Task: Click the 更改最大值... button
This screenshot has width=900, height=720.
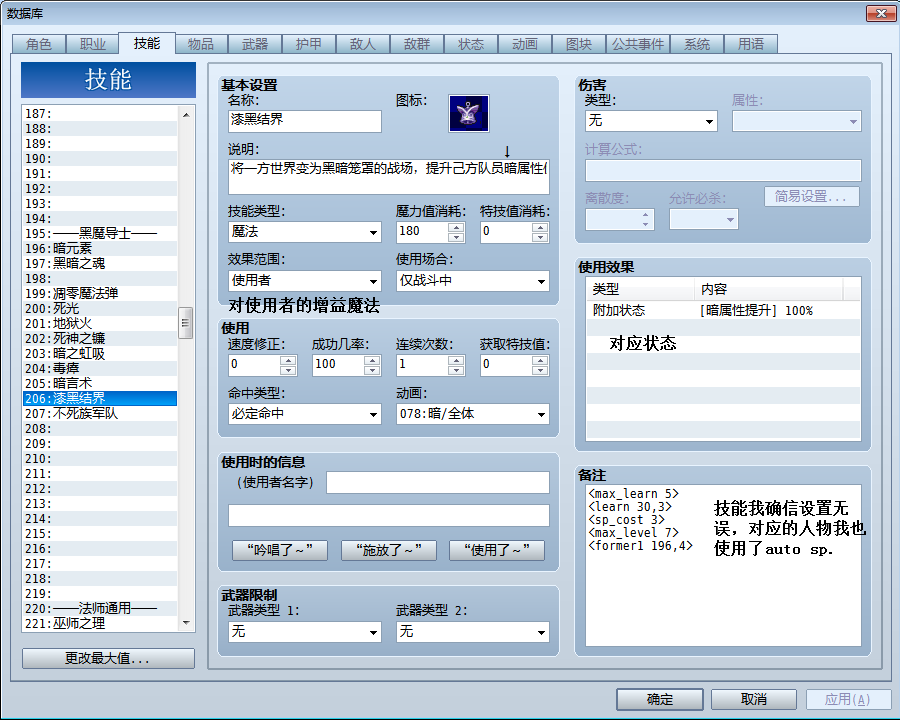Action: [x=108, y=659]
